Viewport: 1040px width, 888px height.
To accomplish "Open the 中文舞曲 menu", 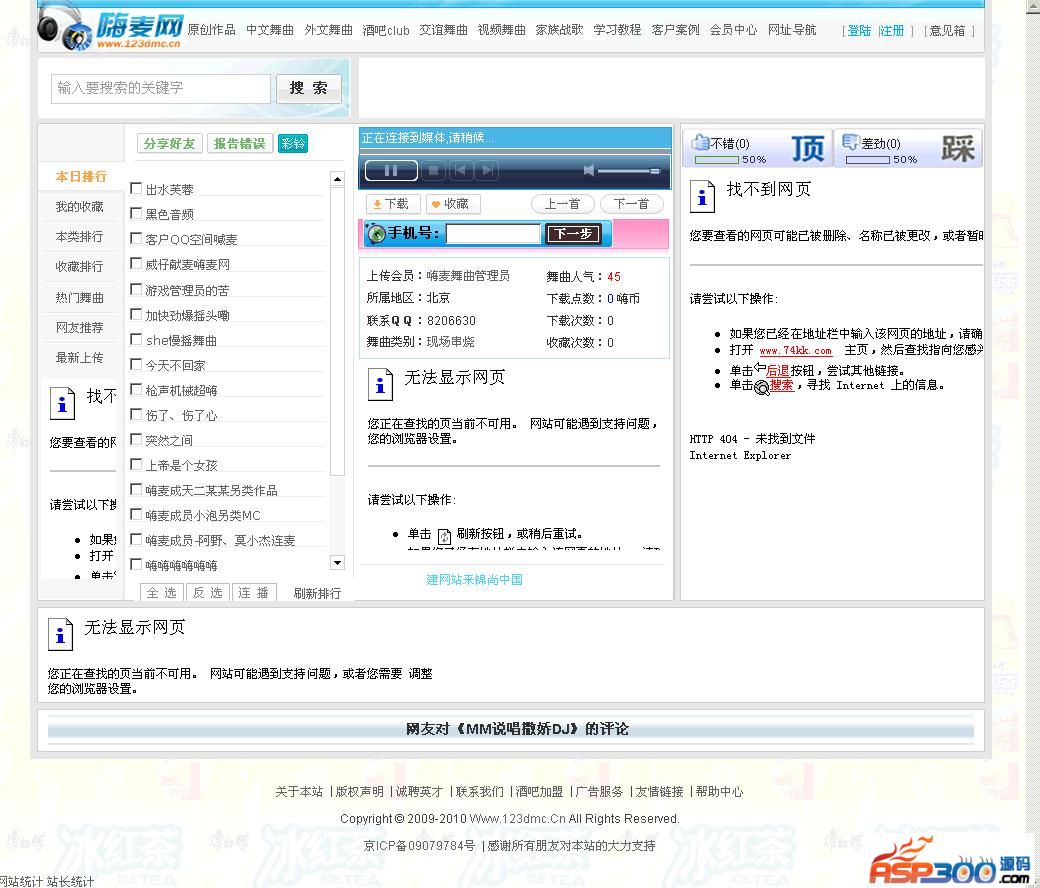I will click(x=270, y=30).
